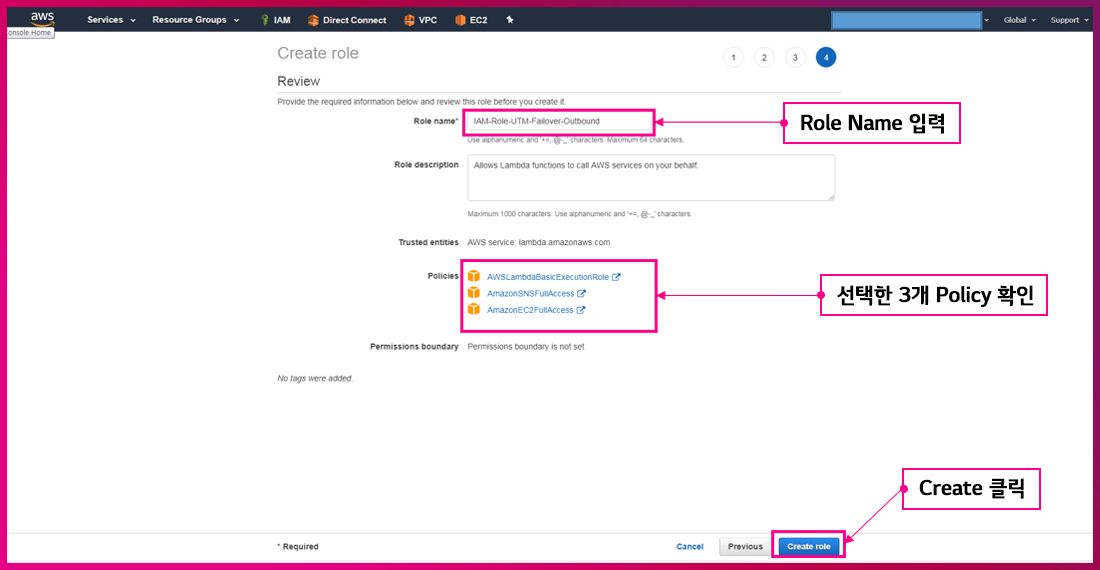Cancel the role creation
The image size is (1100, 570).
[x=690, y=547]
